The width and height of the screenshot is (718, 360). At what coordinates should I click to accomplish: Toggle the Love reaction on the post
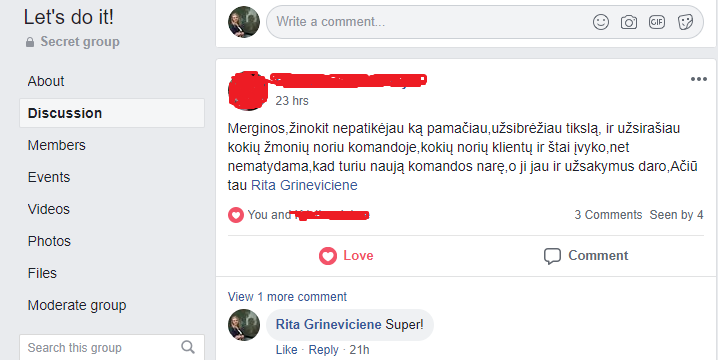click(x=346, y=256)
